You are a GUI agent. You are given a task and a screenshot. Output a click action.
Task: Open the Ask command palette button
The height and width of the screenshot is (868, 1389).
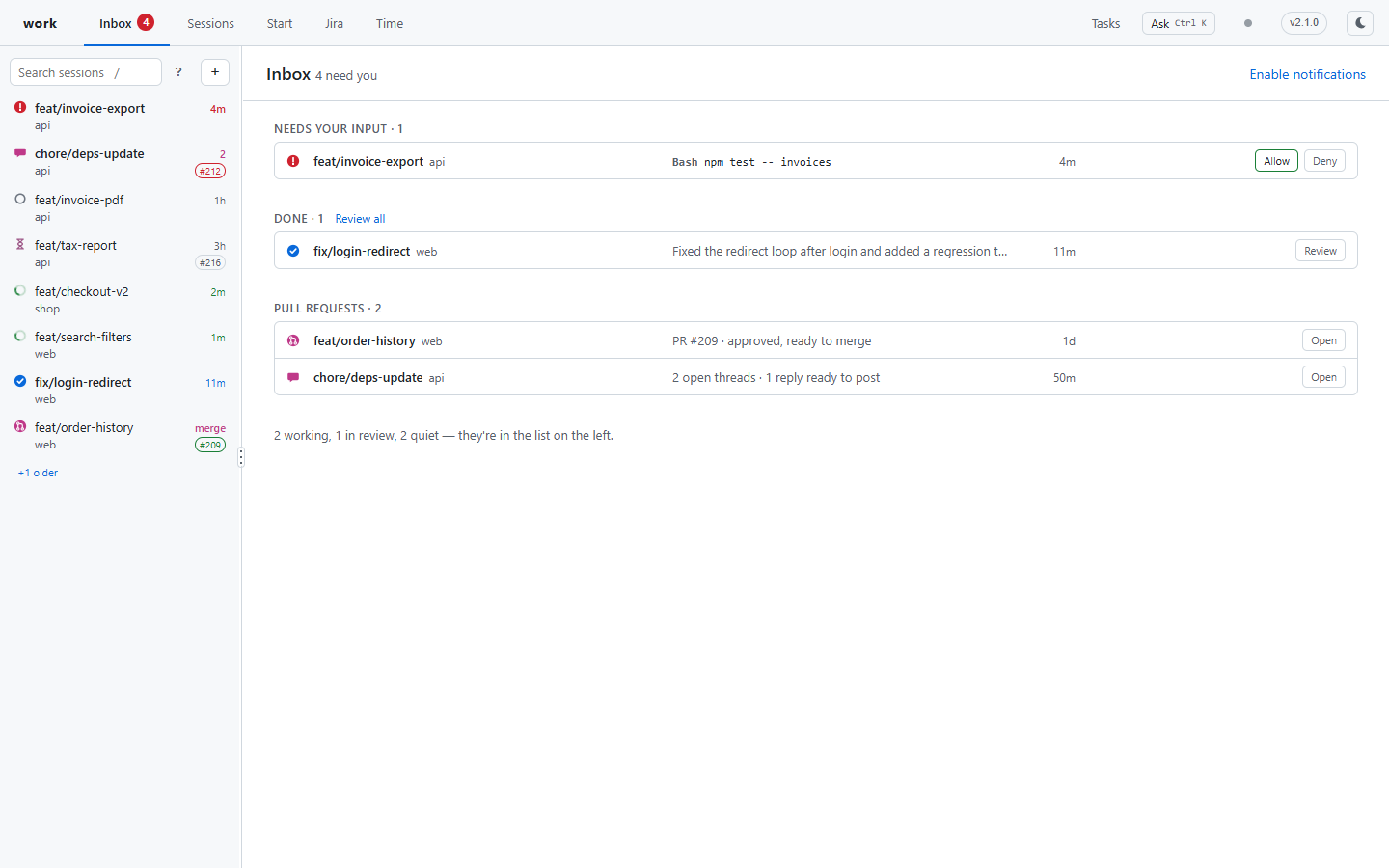coord(1179,23)
